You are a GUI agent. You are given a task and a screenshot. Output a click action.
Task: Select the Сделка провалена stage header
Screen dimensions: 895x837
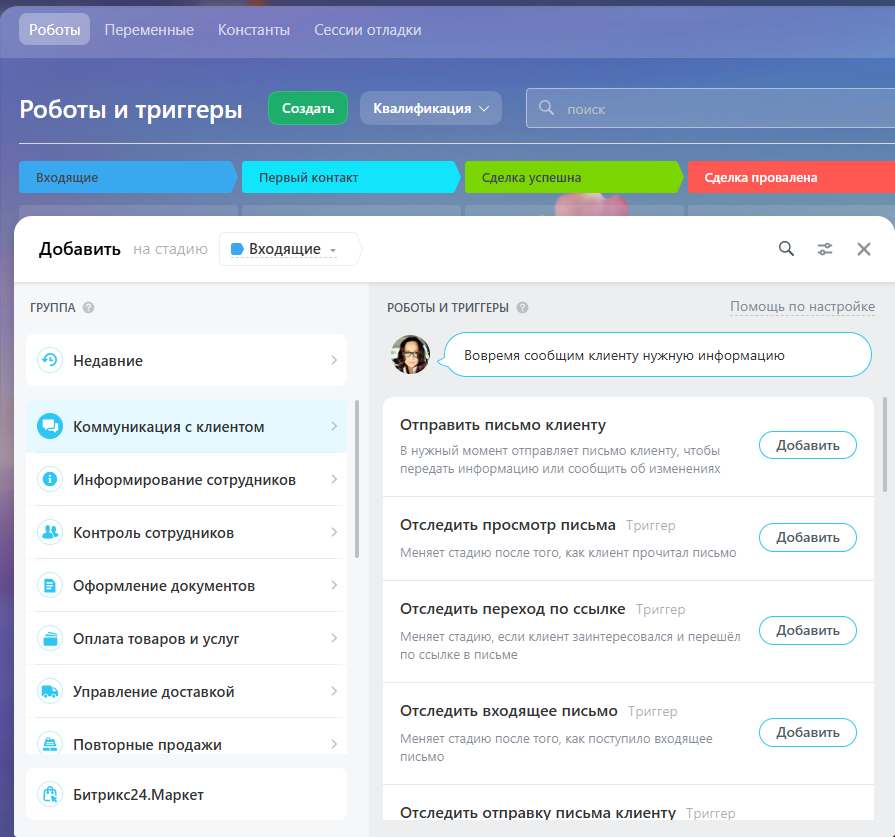[x=791, y=177]
